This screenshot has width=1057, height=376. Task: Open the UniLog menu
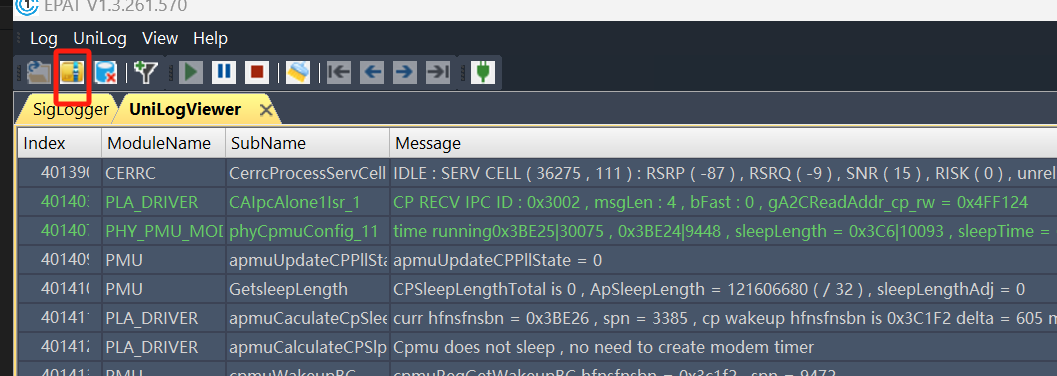coord(100,38)
